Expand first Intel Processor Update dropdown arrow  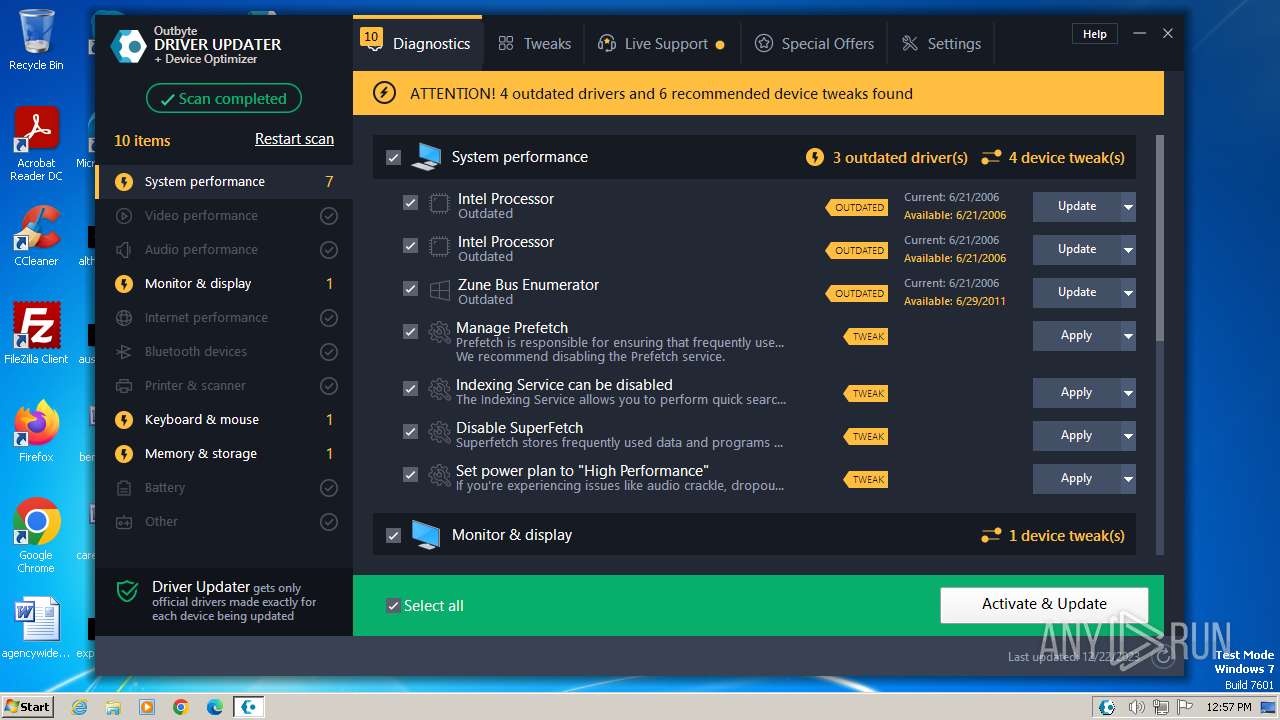[x=1128, y=207]
